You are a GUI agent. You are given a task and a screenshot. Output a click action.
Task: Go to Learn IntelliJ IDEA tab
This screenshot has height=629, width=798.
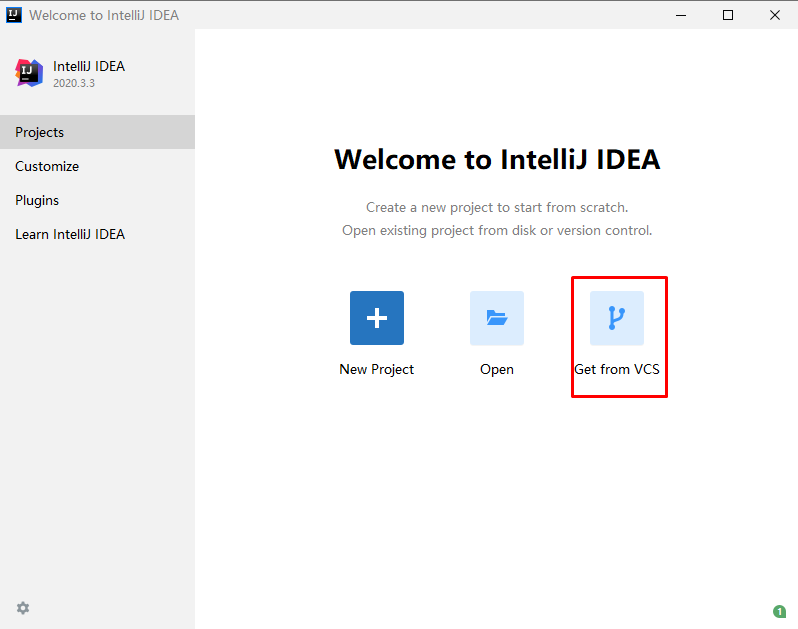97,235
